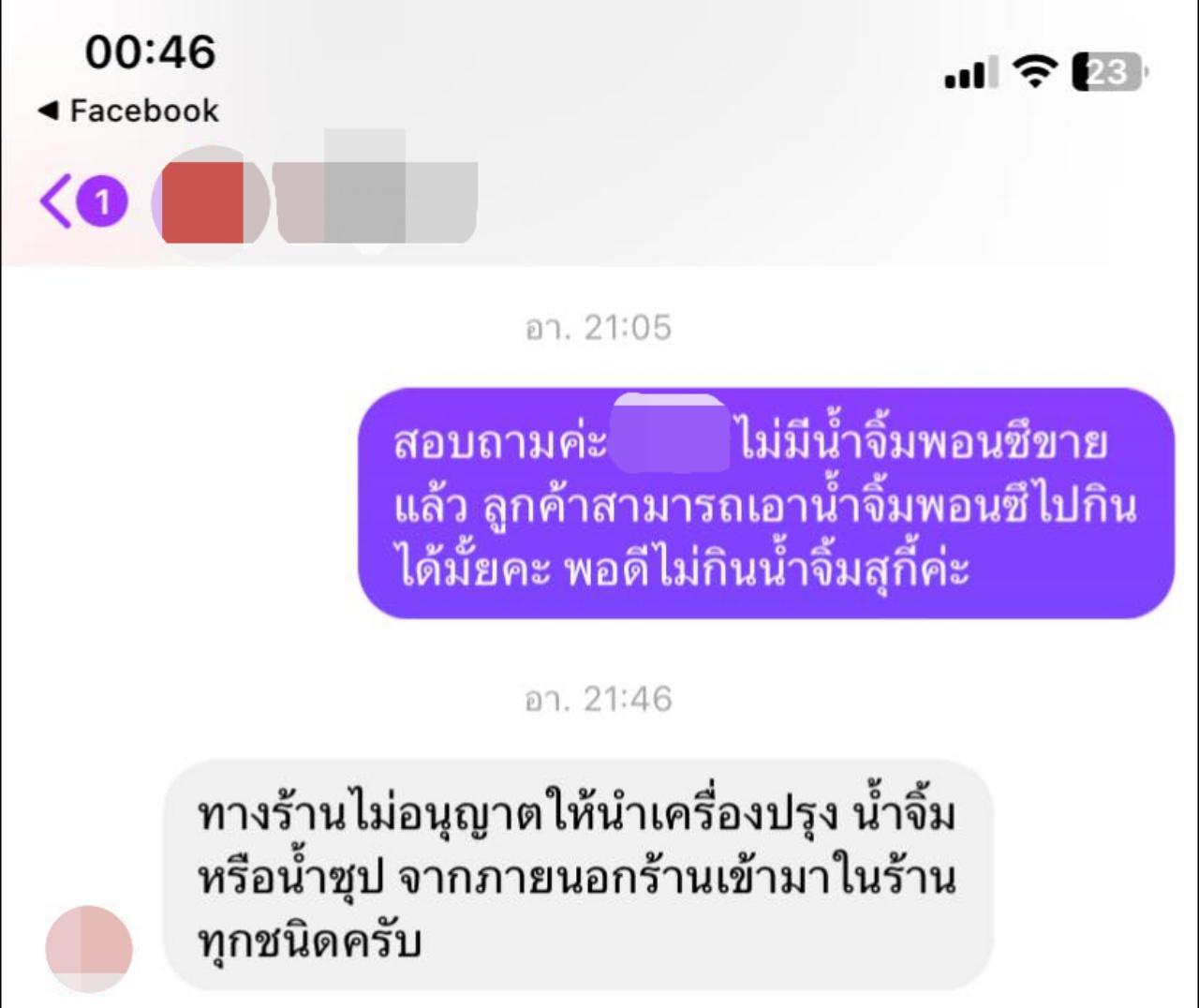Screen dimensions: 1199x1008
Task: Tap the text line starting with ทางร้านไม่อนุญาต
Action: pos(576,815)
